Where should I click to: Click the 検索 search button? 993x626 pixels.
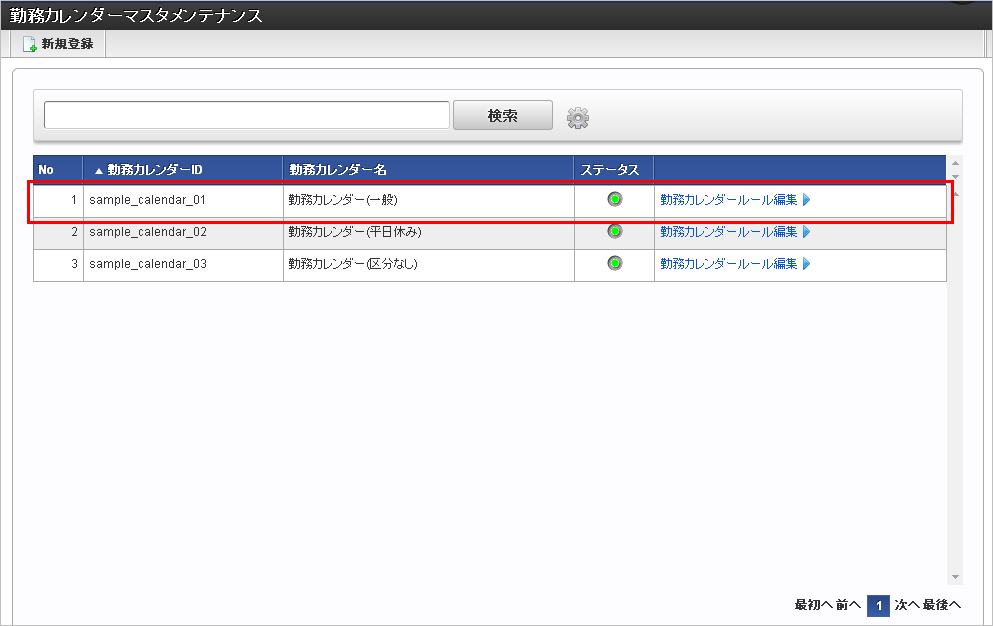tap(503, 115)
